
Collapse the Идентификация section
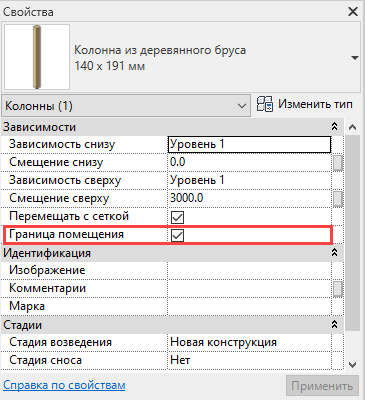[334, 253]
